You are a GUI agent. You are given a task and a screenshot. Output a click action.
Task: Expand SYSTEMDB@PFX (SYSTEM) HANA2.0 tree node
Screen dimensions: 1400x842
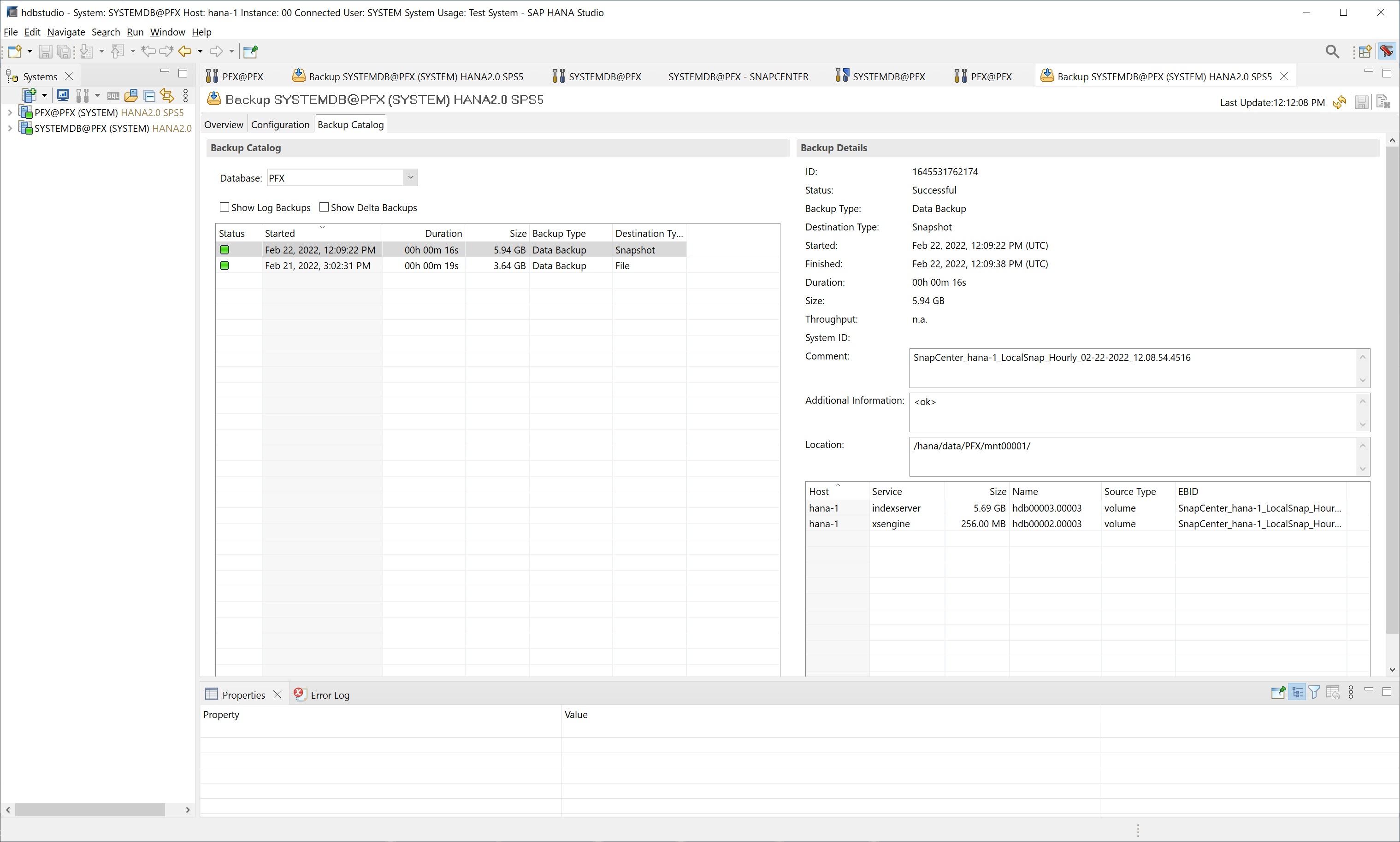tap(10, 128)
